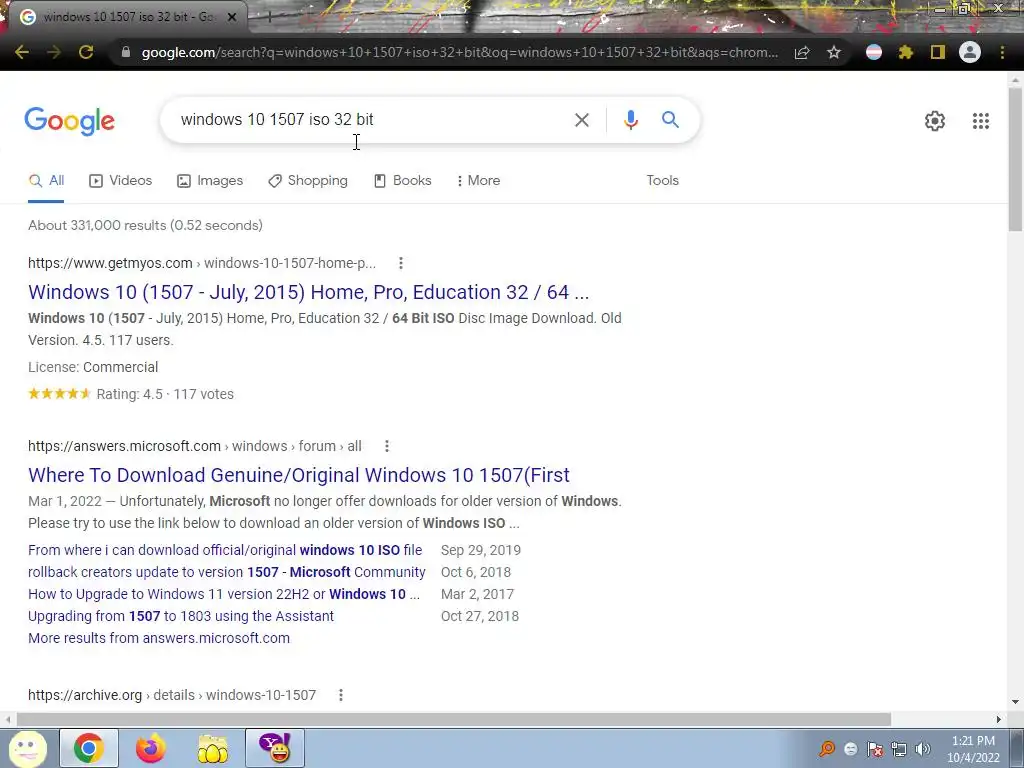Open Google quick settings gear
This screenshot has height=768, width=1024.
[x=935, y=121]
